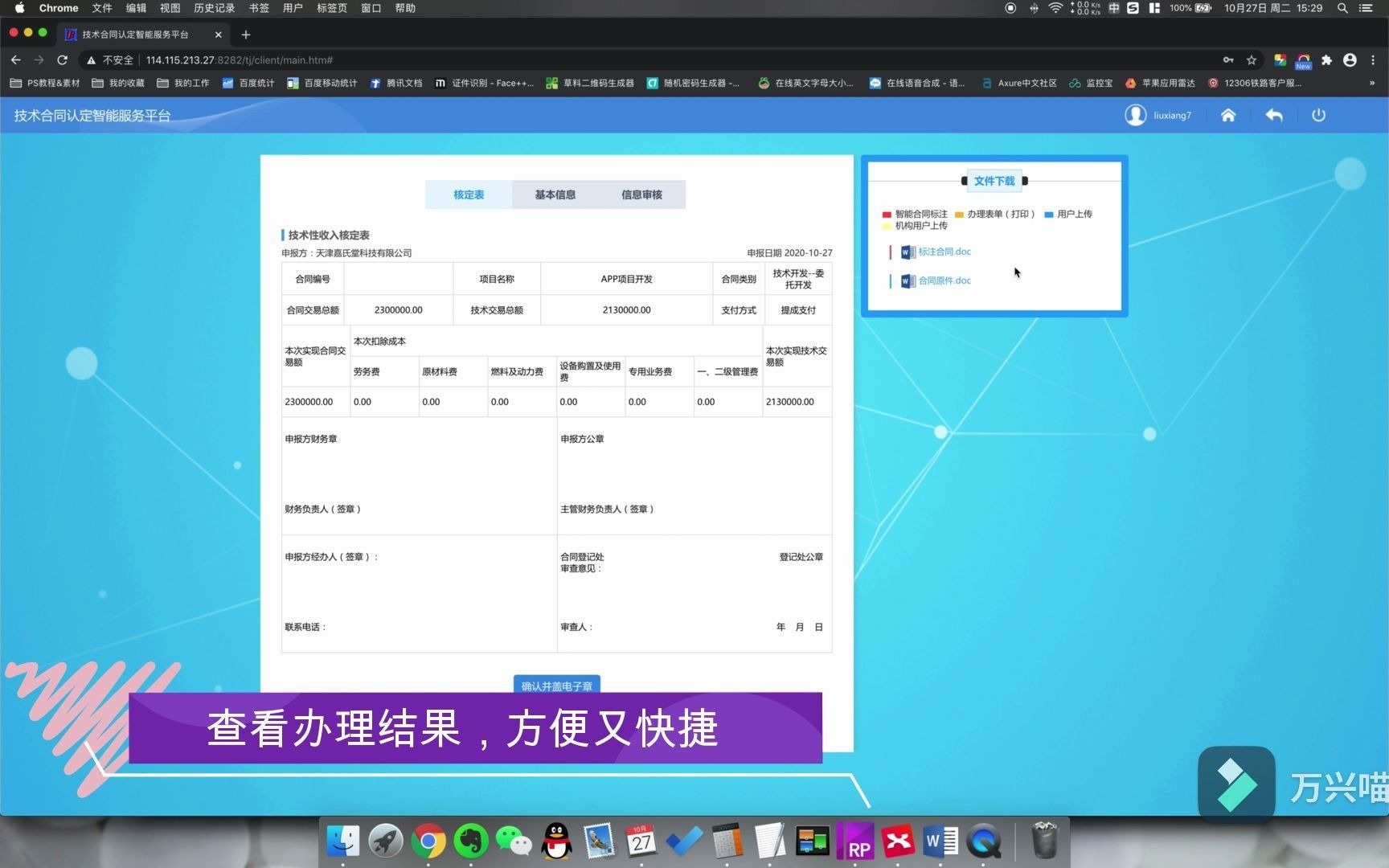Open the 书签 menu in the menu bar
Screen dimensions: 1389x868
pyautogui.click(x=259, y=8)
